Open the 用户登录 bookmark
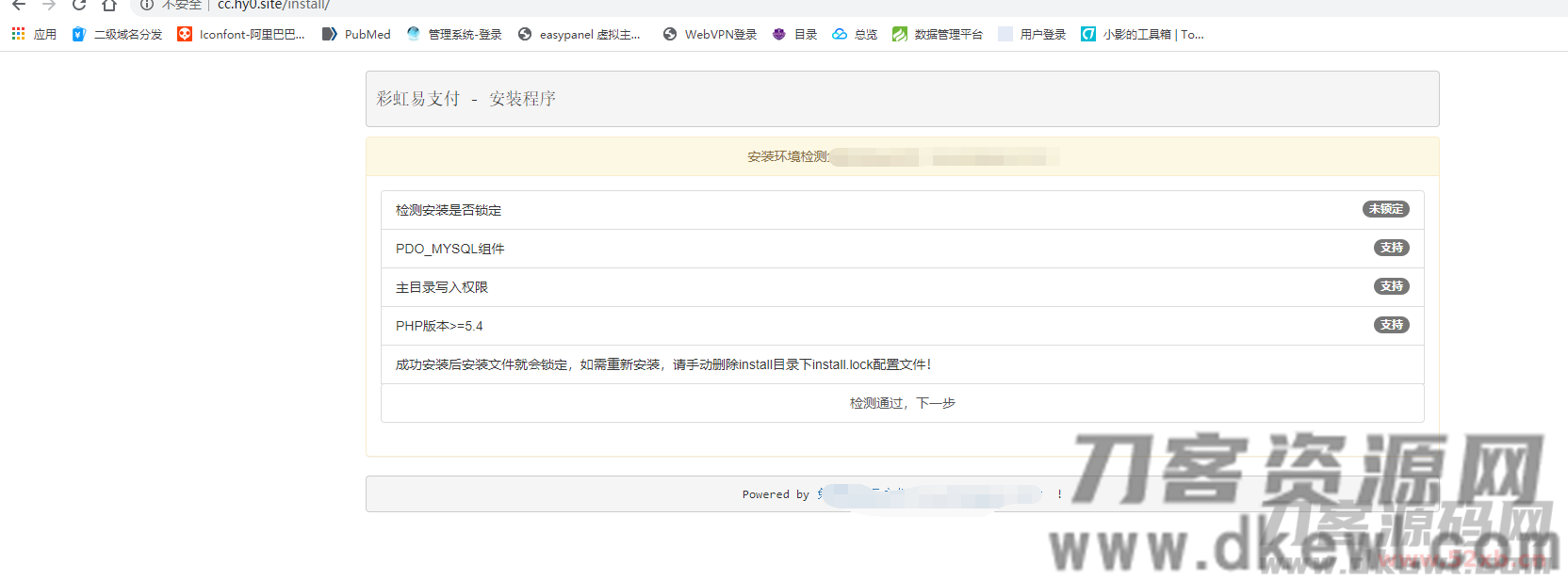Image resolution: width=1568 pixels, height=581 pixels. [x=1032, y=34]
